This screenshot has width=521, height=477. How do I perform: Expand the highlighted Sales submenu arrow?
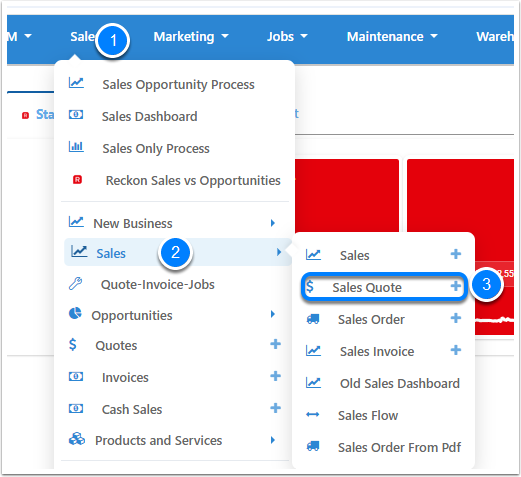pyautogui.click(x=279, y=252)
